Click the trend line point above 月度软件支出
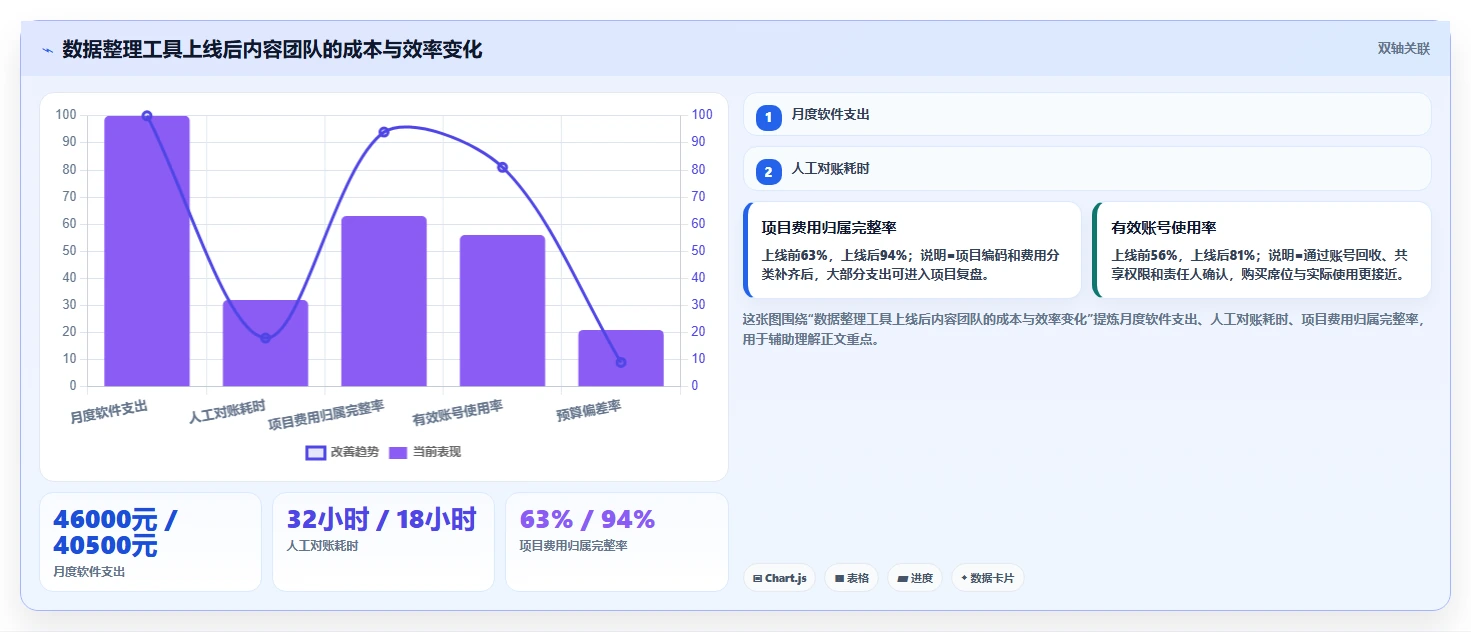 point(147,116)
